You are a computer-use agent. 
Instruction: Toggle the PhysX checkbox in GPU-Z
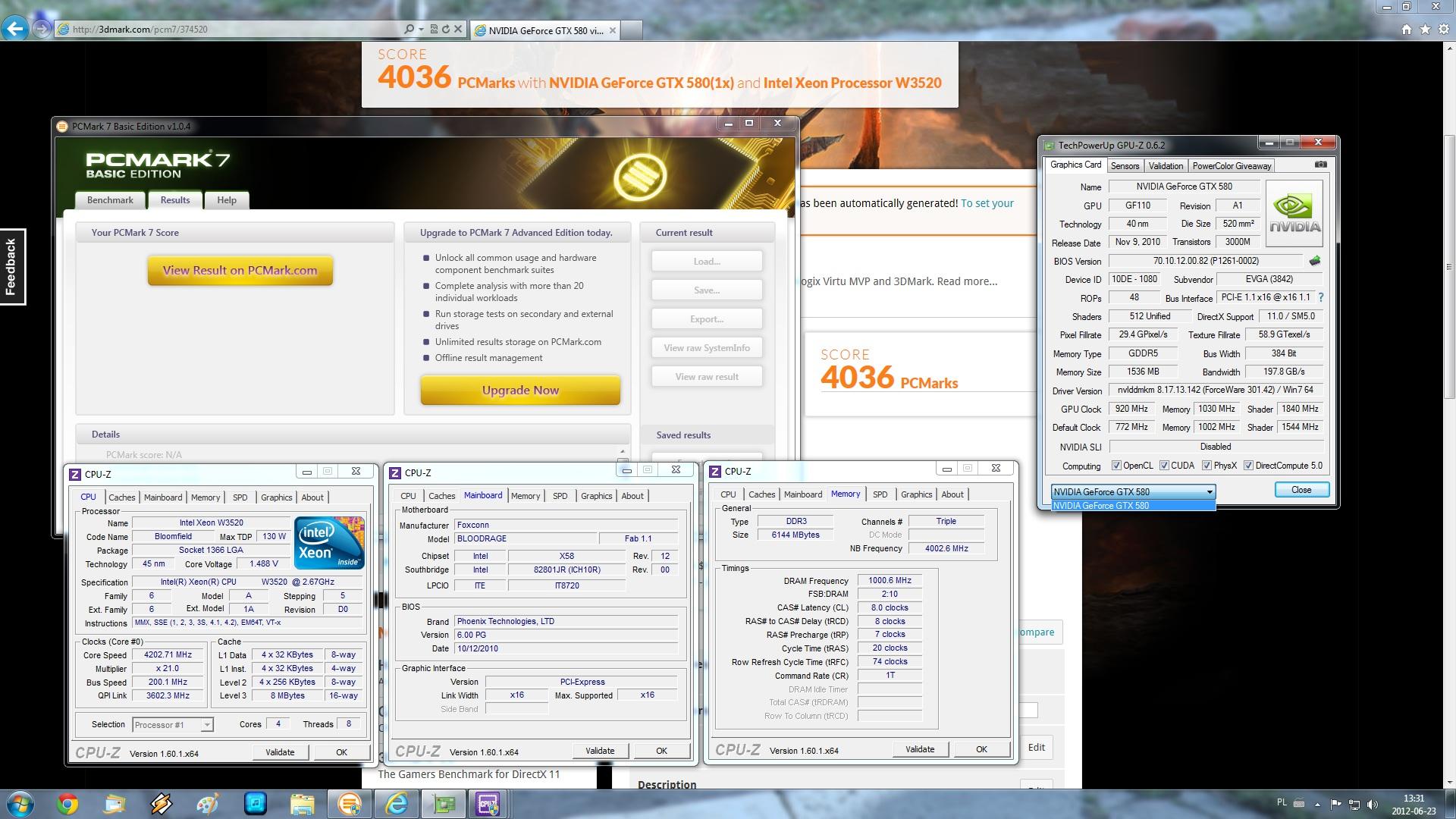click(x=1207, y=466)
